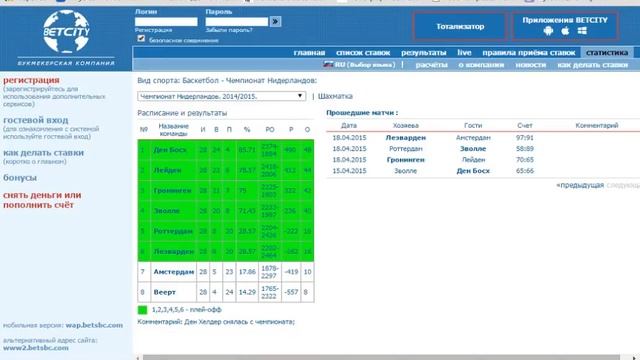Click the horizontal scrollbar at page bottom
The height and width of the screenshot is (360, 640).
tap(382, 357)
